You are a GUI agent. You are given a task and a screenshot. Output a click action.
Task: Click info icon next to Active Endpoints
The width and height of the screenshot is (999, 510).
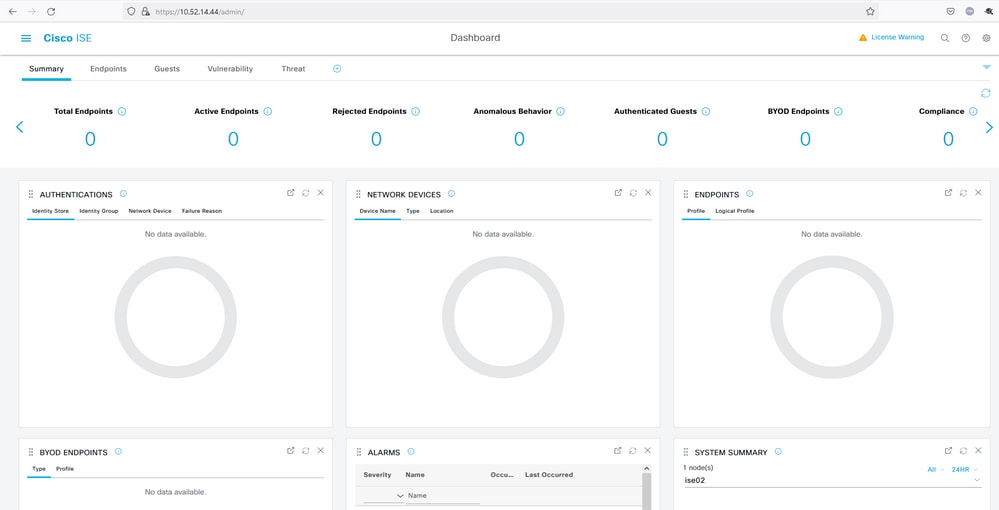click(268, 111)
